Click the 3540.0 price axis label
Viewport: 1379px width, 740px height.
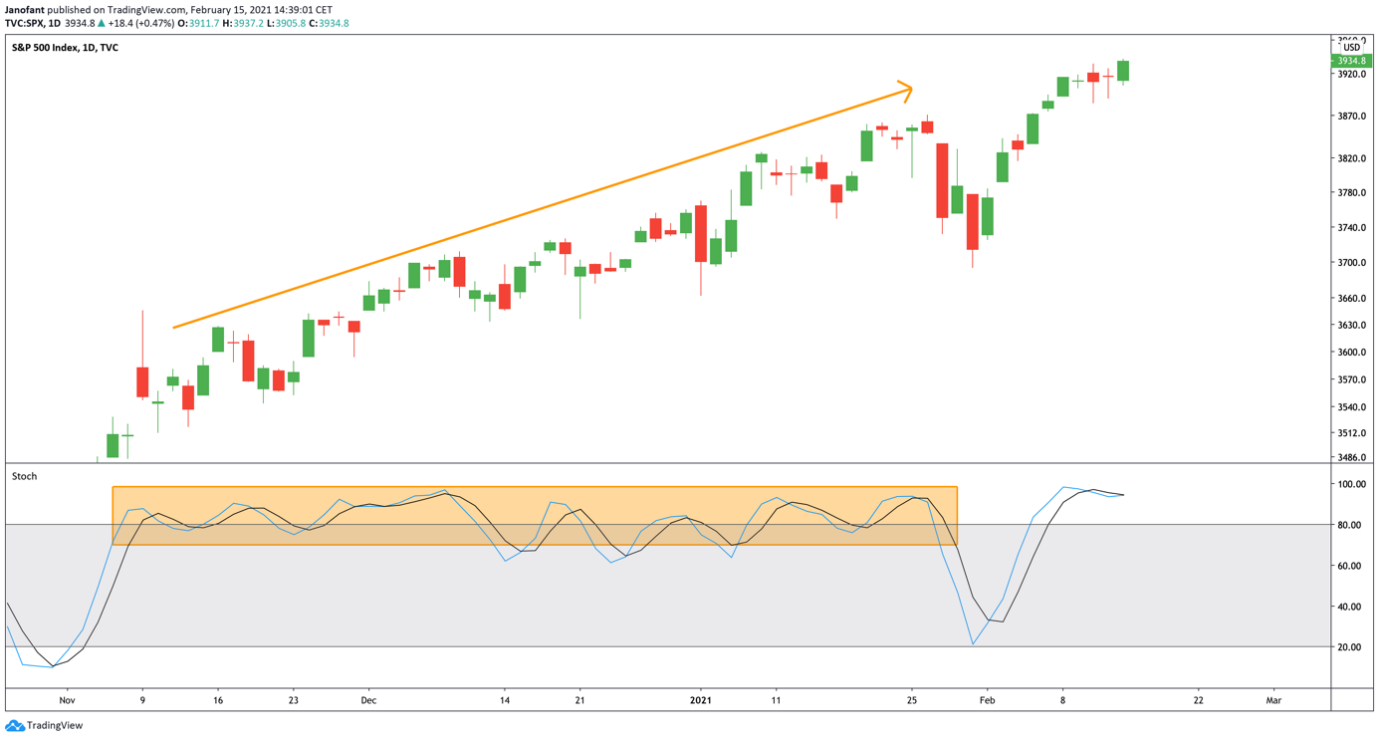tap(1351, 408)
